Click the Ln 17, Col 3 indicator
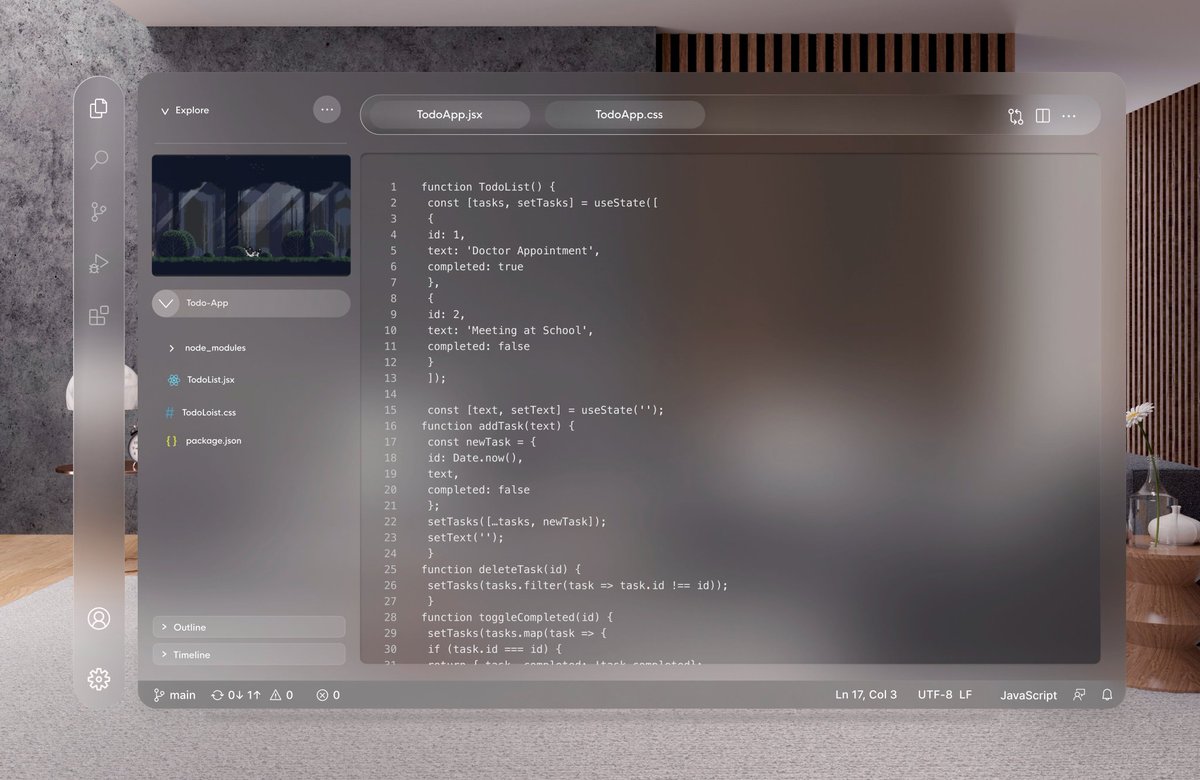 tap(866, 695)
